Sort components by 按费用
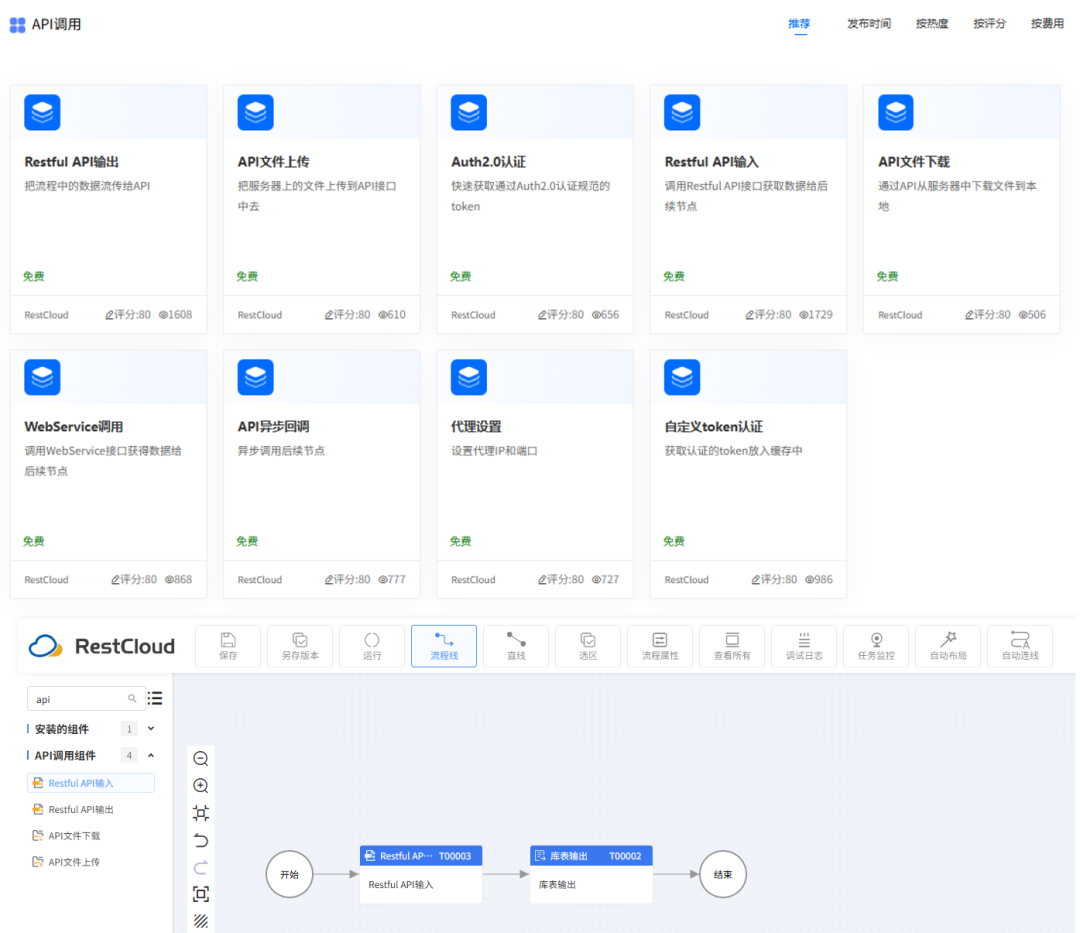Screen dimensions: 1080x933 pyautogui.click(x=1047, y=23)
